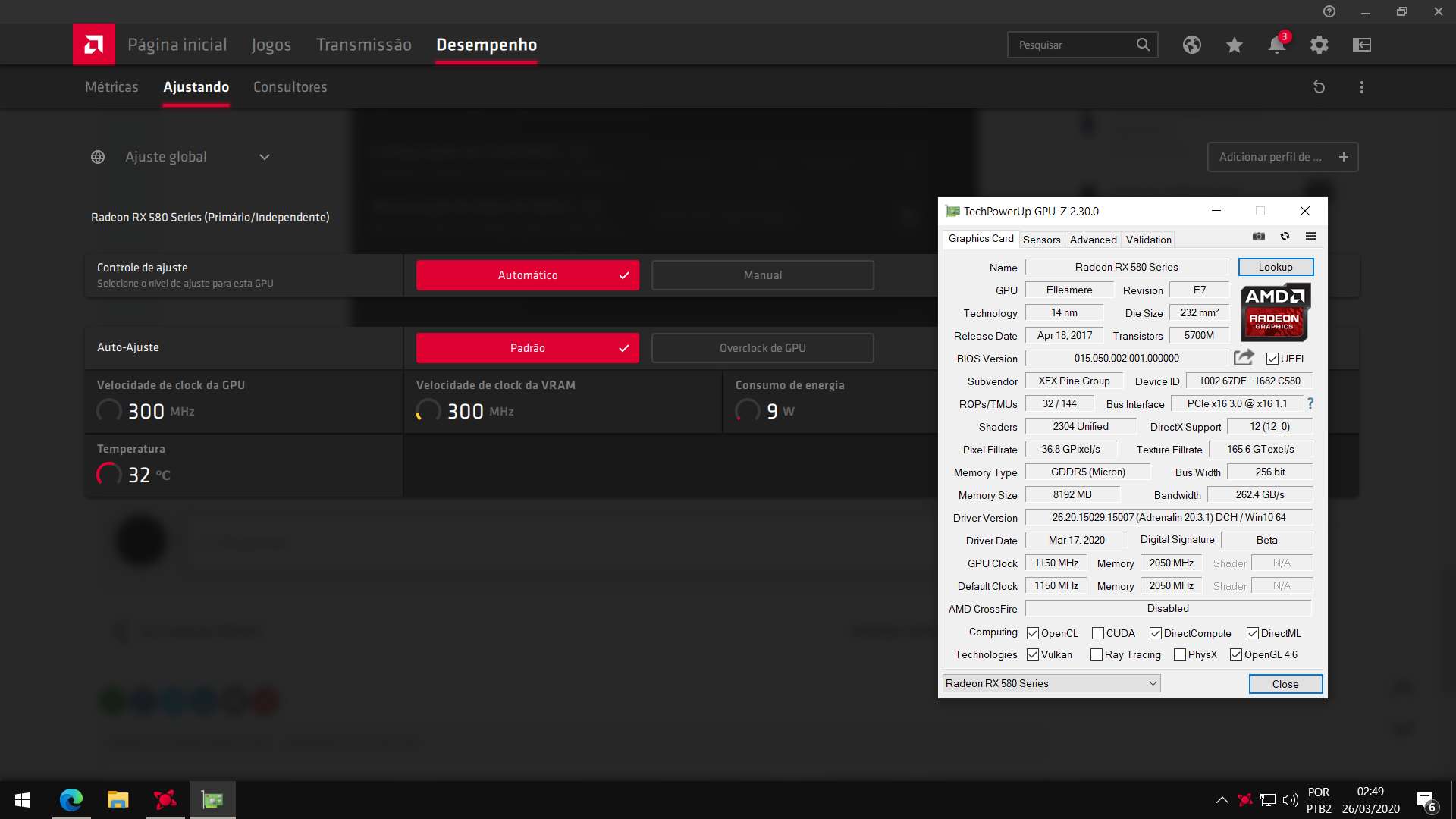The width and height of the screenshot is (1456, 819).
Task: Open Windows Start menu
Action: 23,800
